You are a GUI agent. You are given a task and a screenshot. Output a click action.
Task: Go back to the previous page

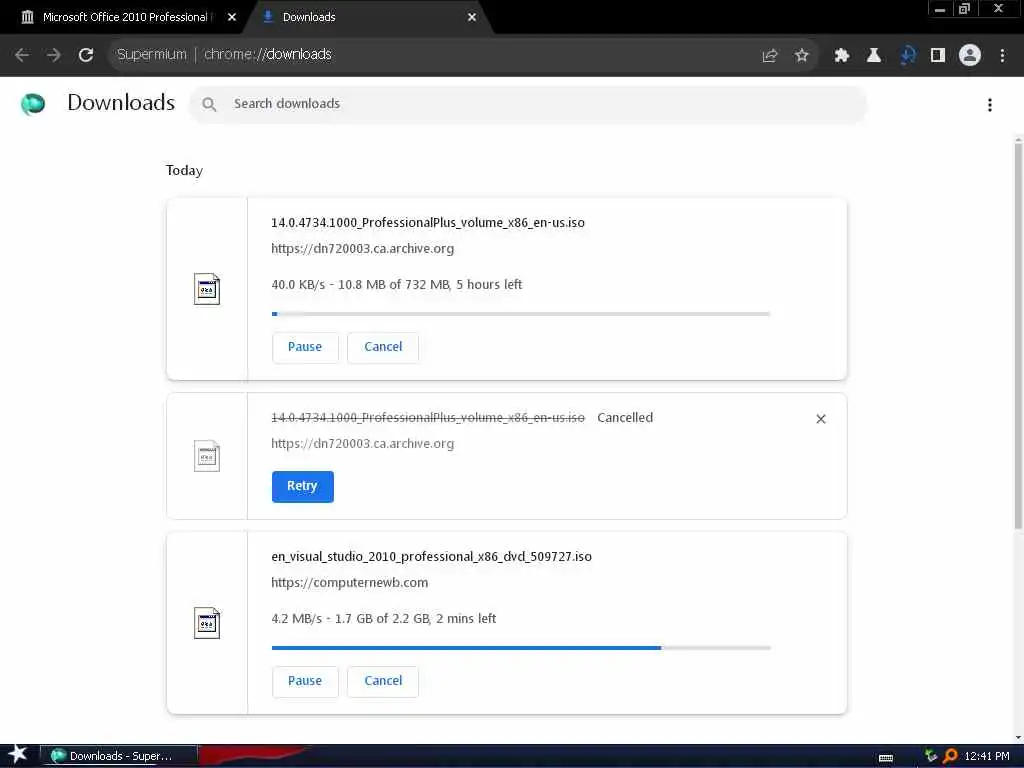[x=22, y=55]
